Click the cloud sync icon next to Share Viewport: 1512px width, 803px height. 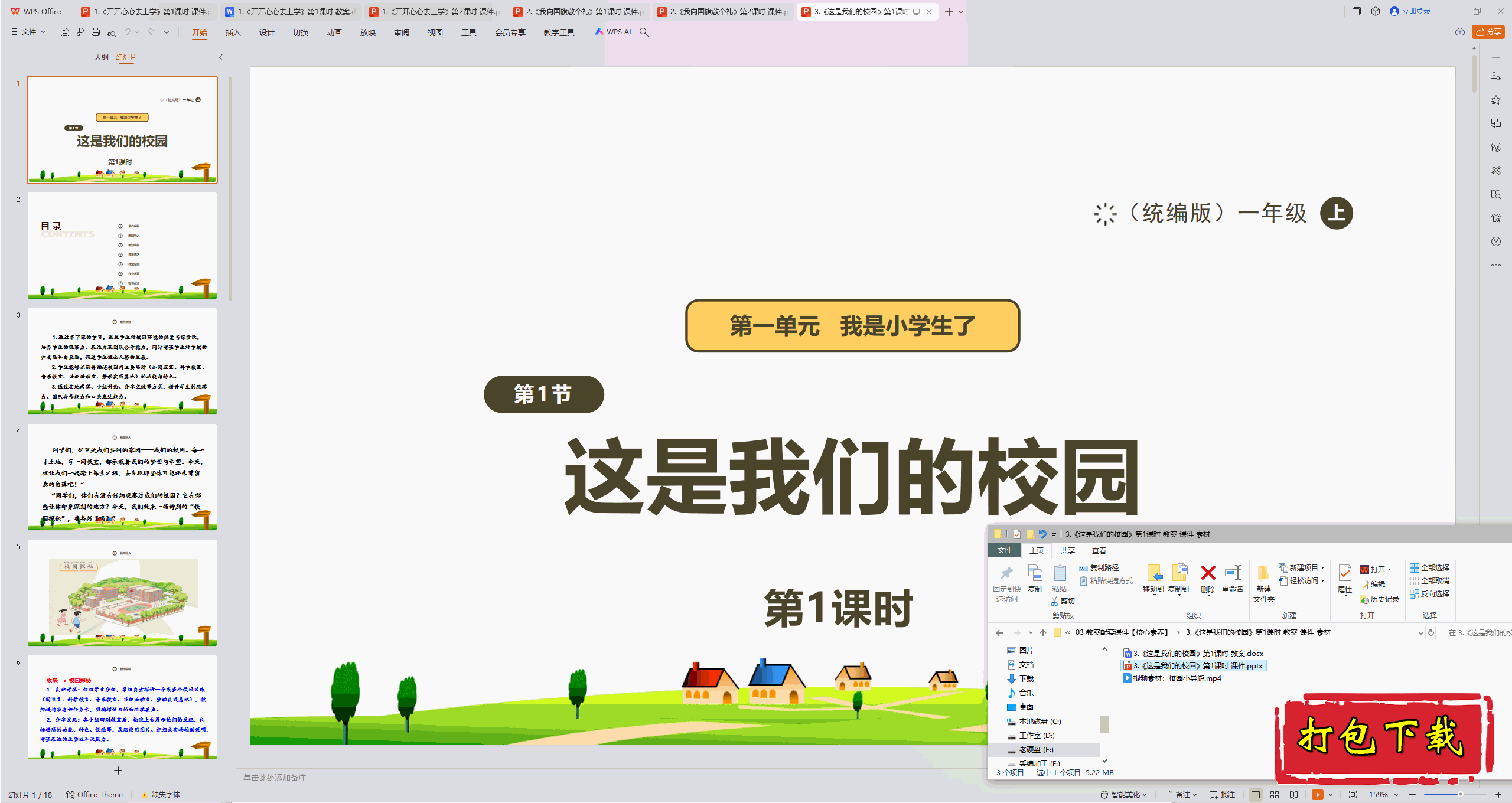pyautogui.click(x=1460, y=32)
